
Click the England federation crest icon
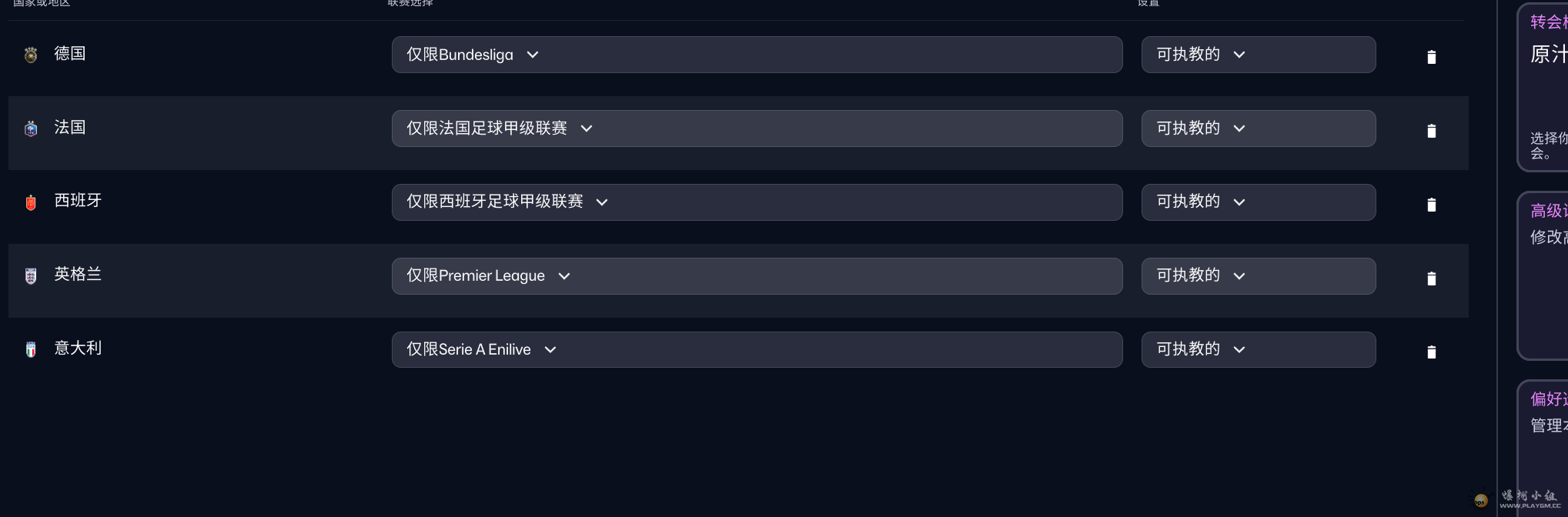point(30,275)
